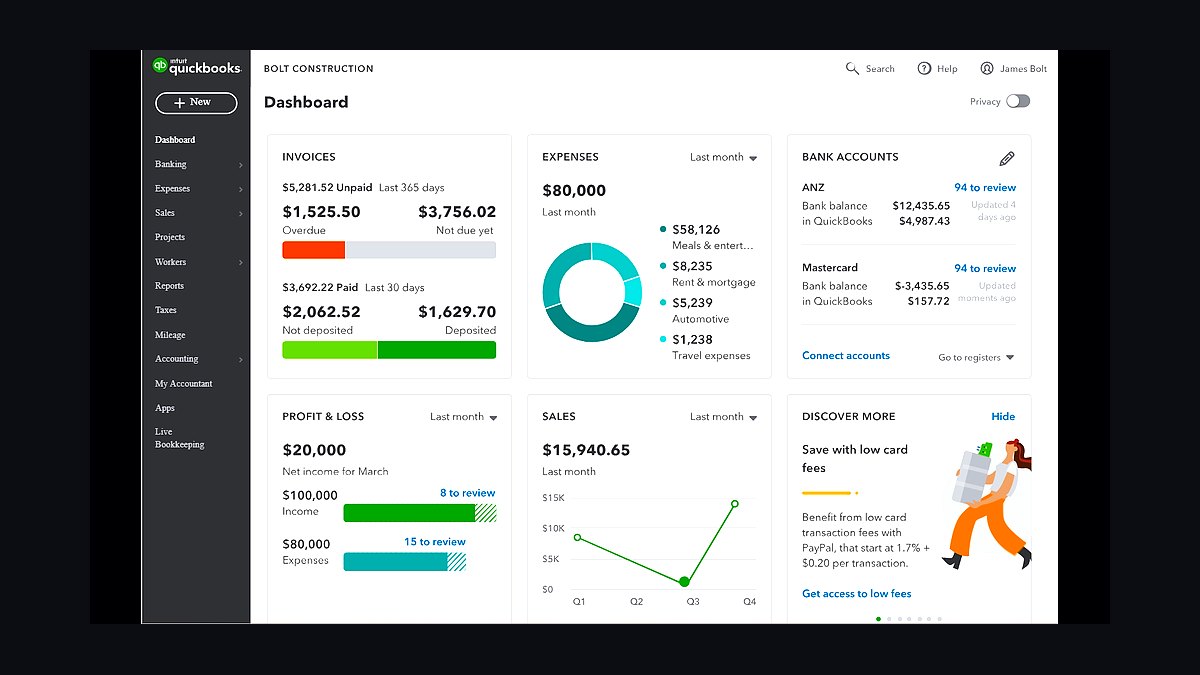Click Connect accounts link
This screenshot has width=1200, height=675.
pyautogui.click(x=846, y=355)
